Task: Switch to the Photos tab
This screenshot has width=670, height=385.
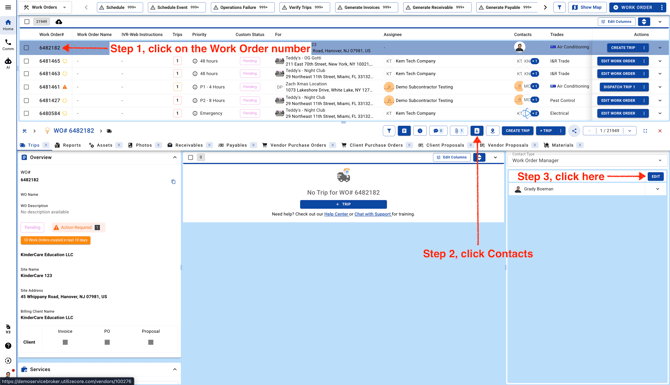Action: (144, 145)
